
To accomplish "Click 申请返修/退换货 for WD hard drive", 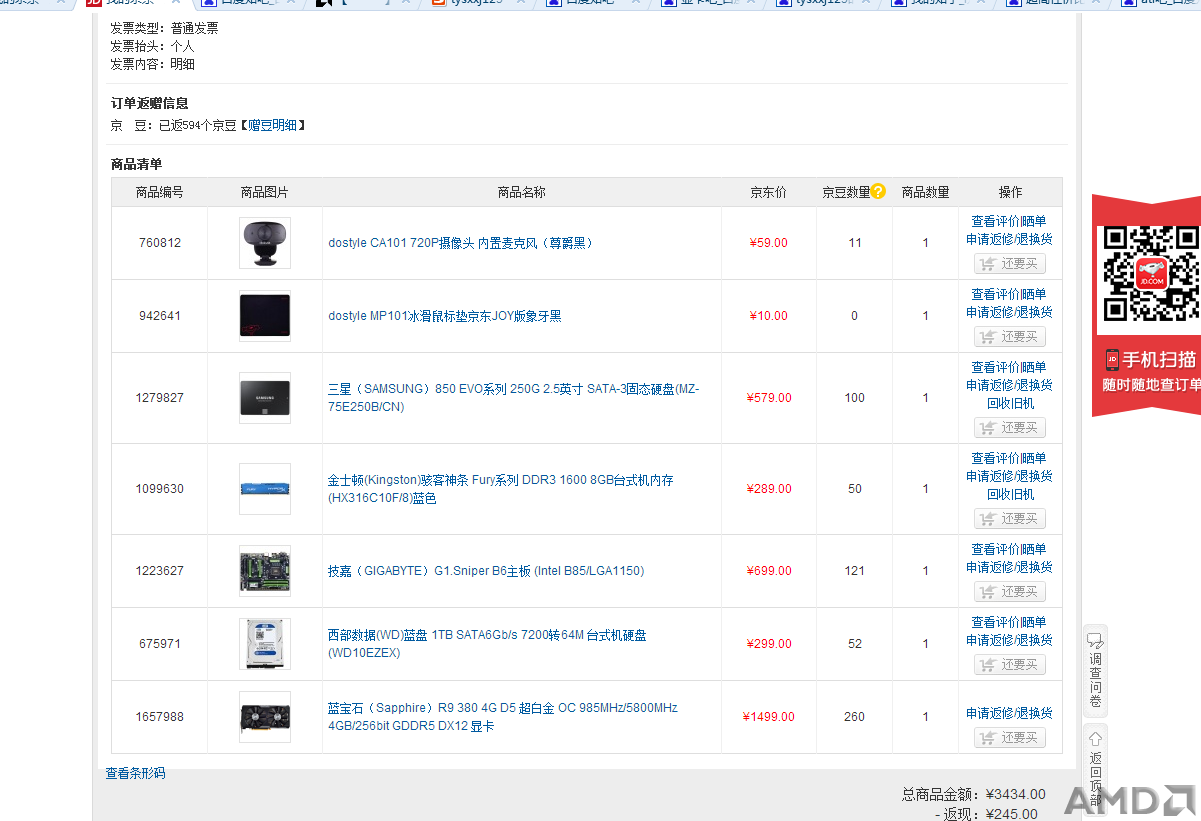I will tap(1009, 641).
